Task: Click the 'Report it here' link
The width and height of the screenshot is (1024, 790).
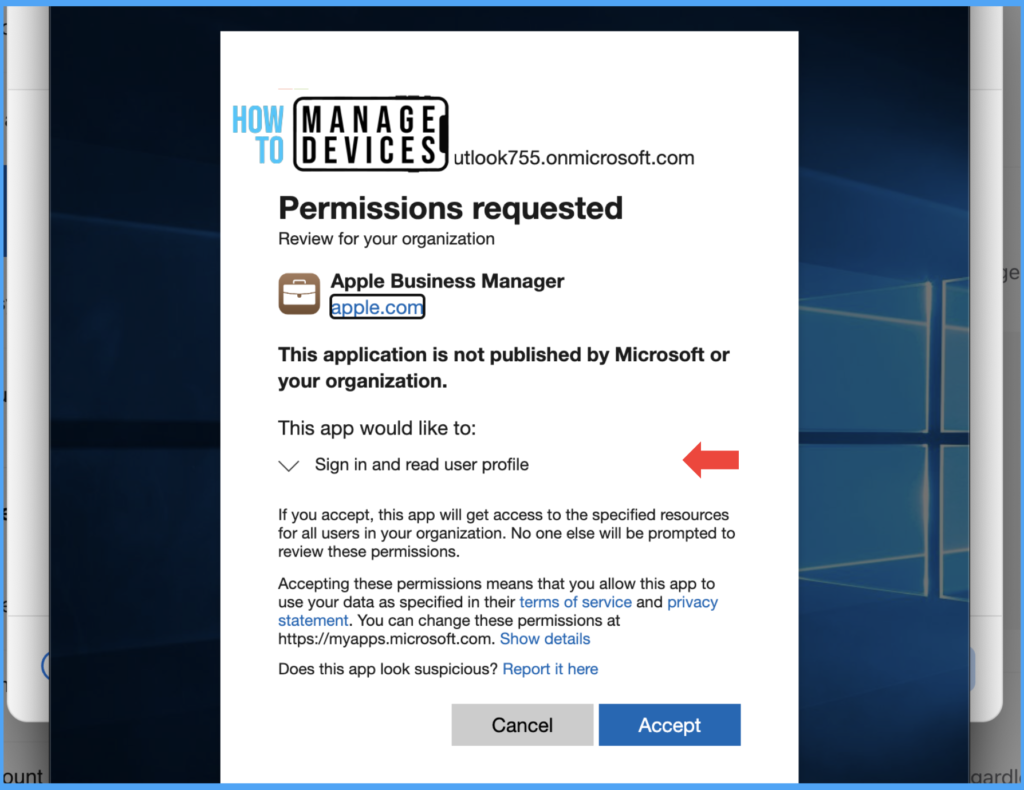Action: click(x=550, y=669)
